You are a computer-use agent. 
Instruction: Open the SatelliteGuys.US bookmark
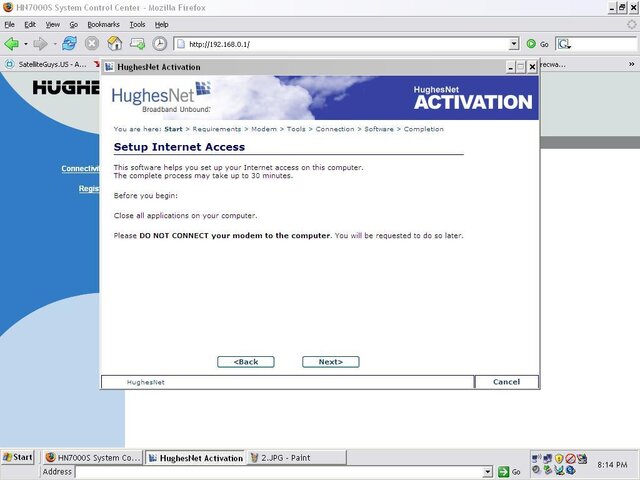pyautogui.click(x=46, y=64)
